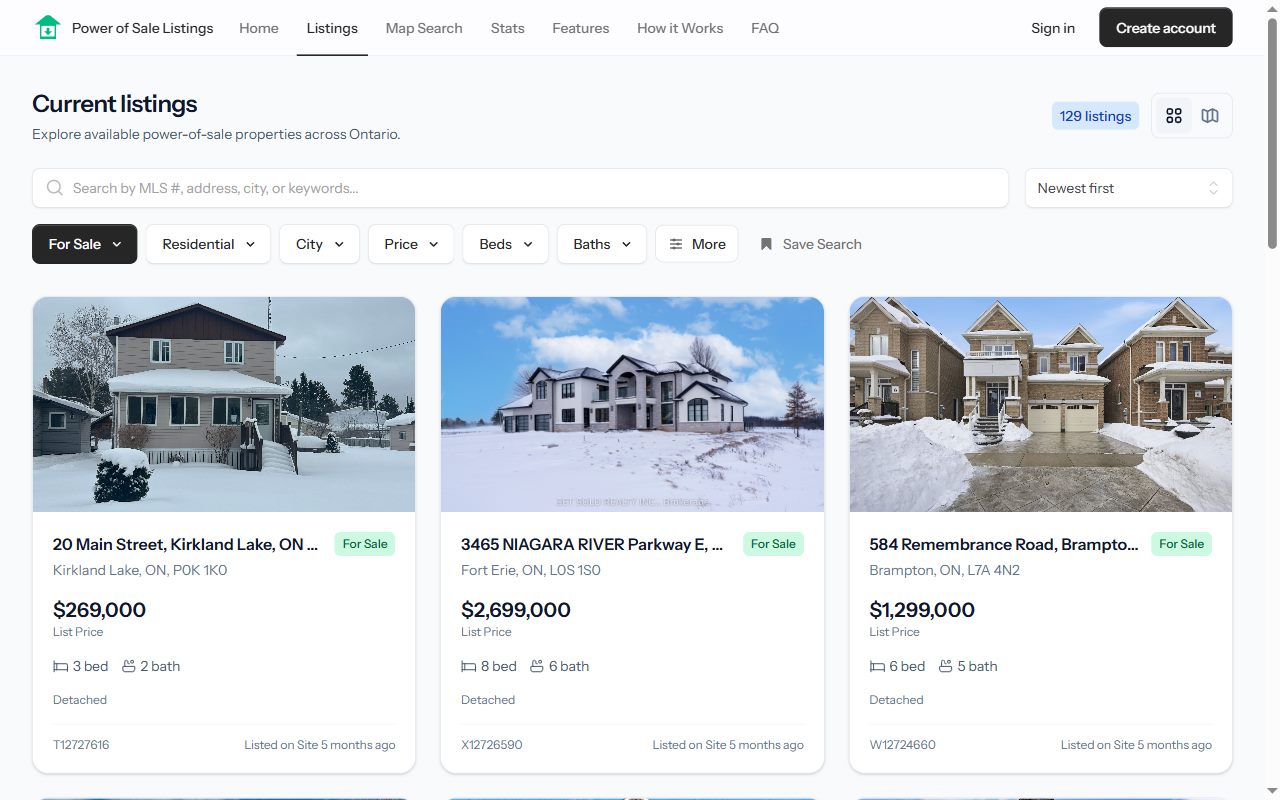Click bed icon on 20 Main Street card
This screenshot has width=1280, height=800.
(x=60, y=666)
